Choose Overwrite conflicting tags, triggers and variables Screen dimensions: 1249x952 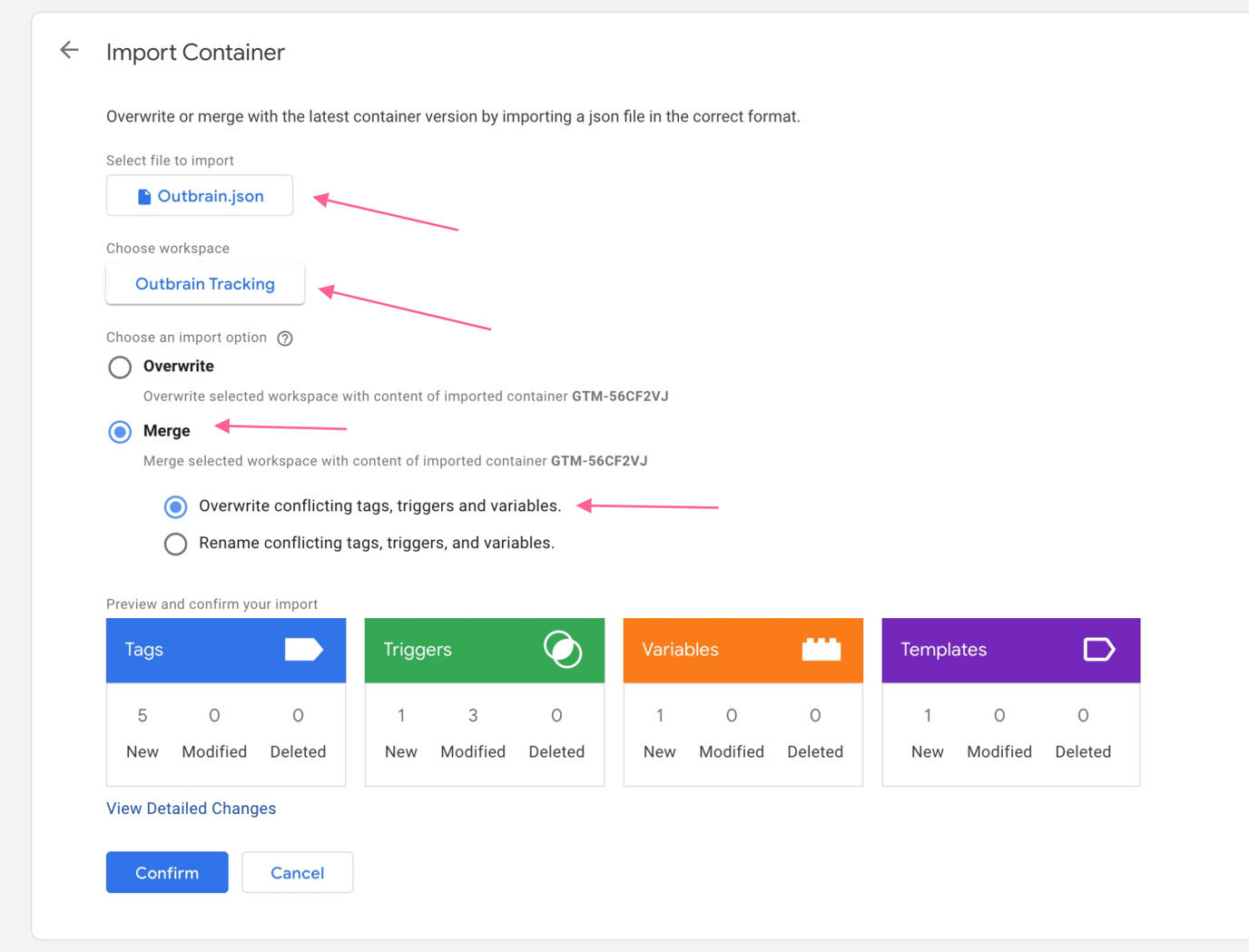click(x=175, y=506)
